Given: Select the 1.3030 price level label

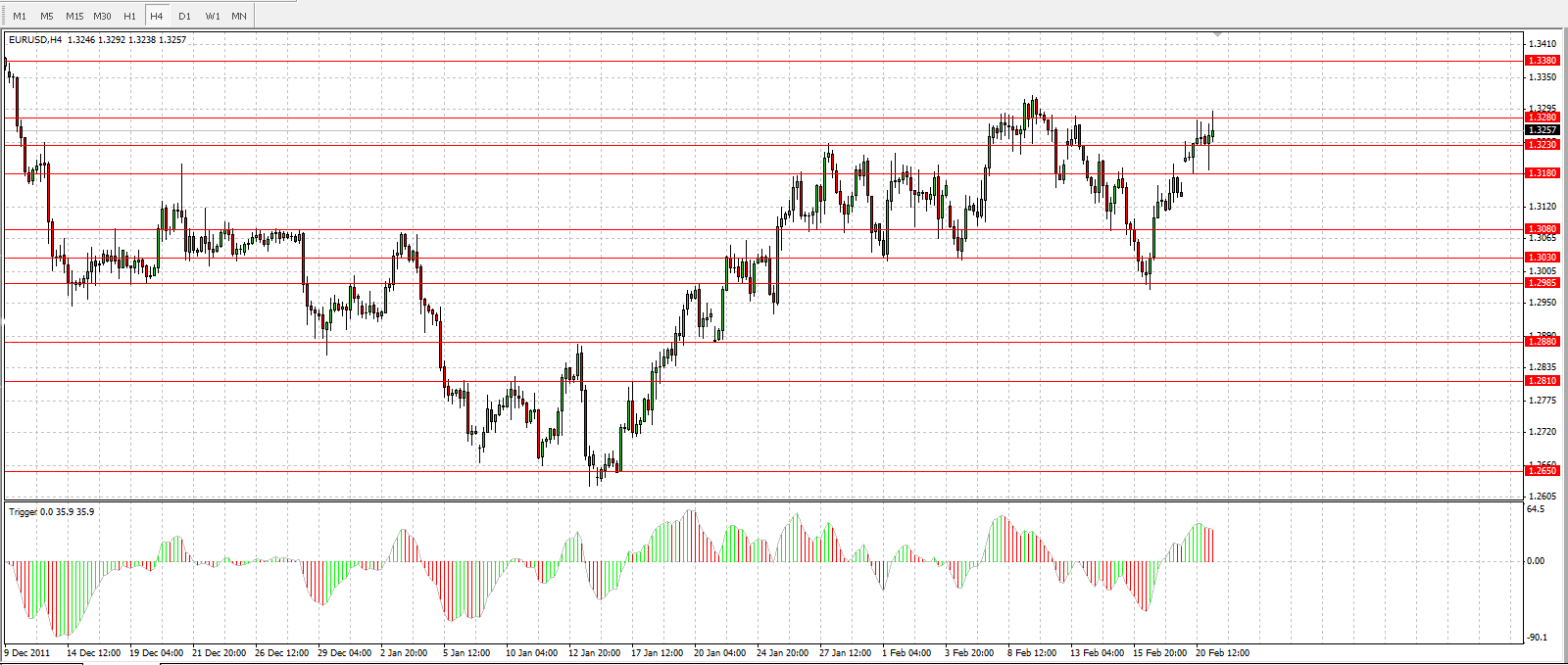Looking at the screenshot, I should coord(1542,258).
